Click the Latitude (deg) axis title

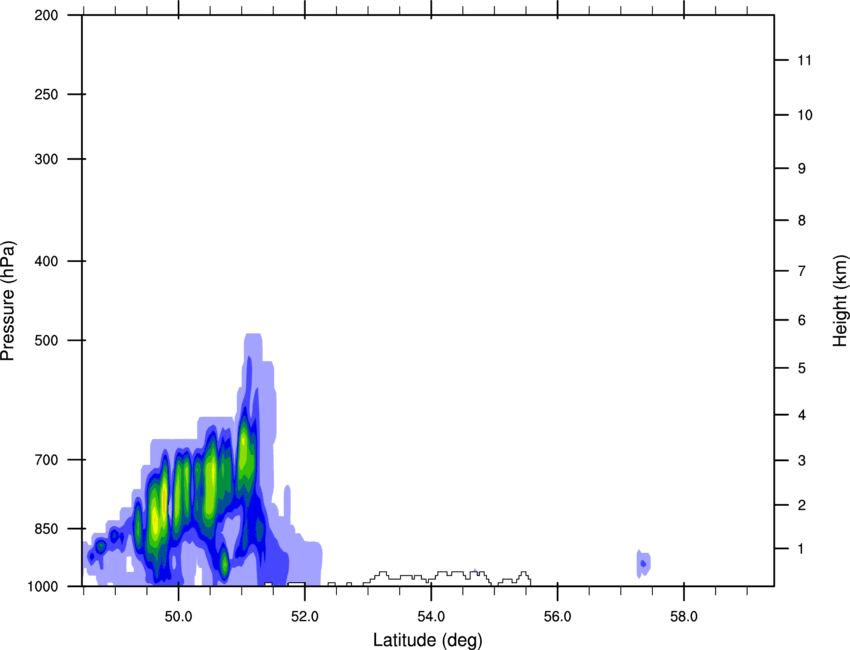(x=427, y=640)
